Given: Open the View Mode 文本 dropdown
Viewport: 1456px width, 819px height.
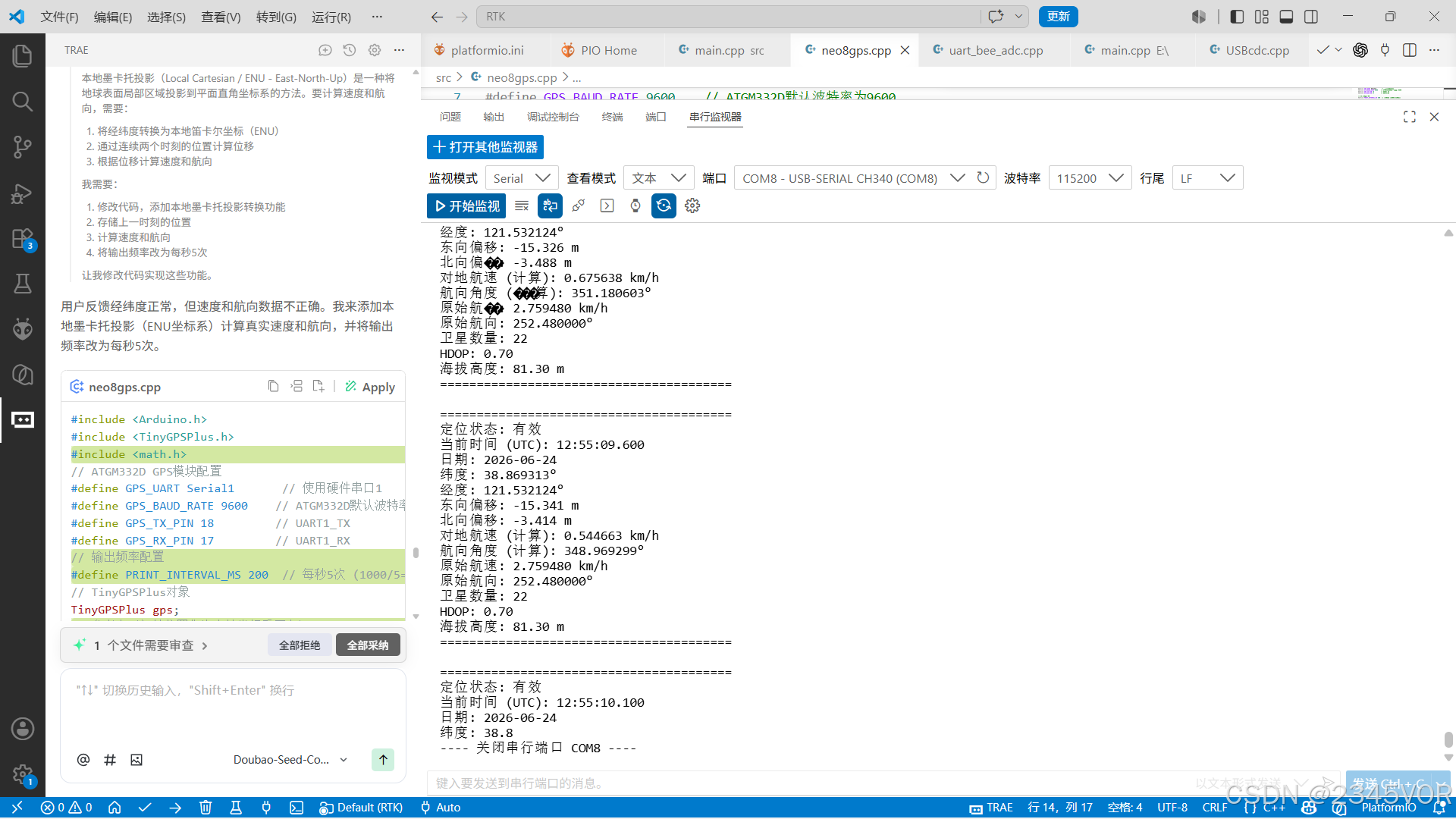Looking at the screenshot, I should click(x=658, y=178).
